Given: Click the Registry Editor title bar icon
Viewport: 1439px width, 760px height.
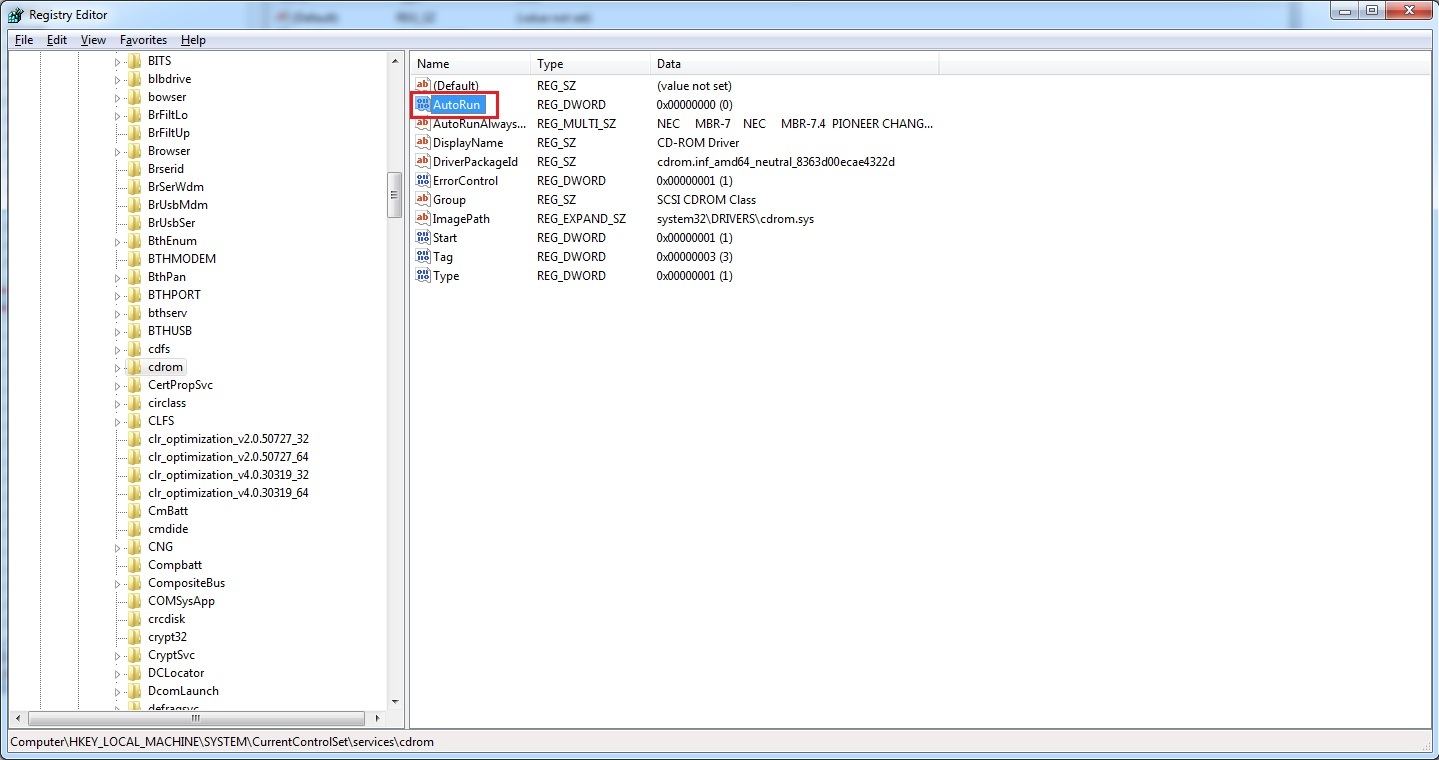Looking at the screenshot, I should tap(16, 14).
